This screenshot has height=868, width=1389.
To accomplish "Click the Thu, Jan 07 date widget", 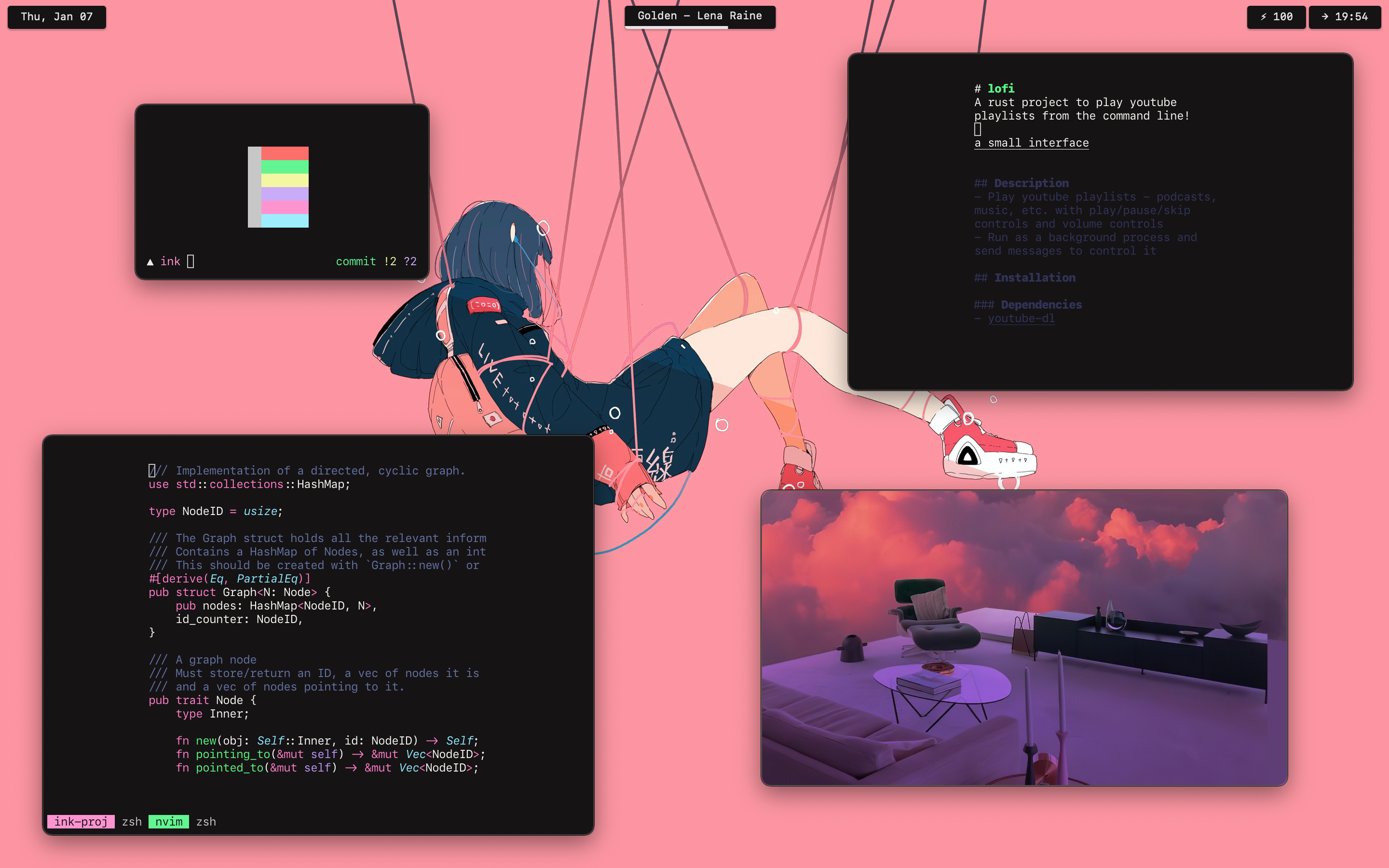I will point(56,17).
